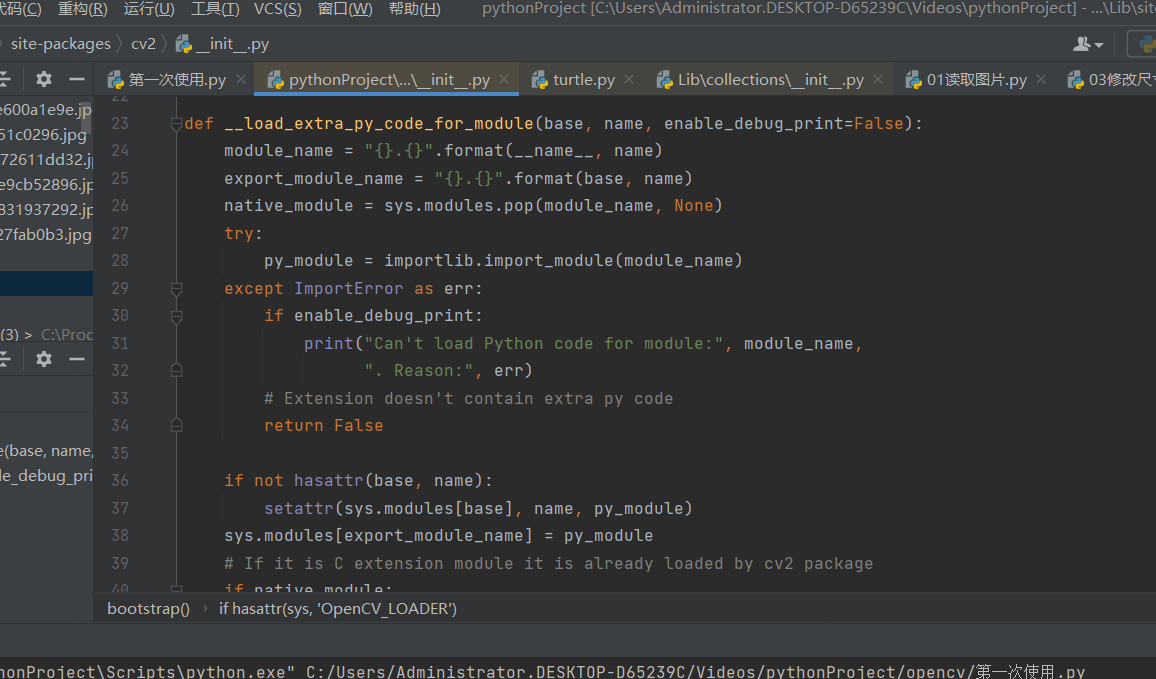
Task: Click Python file icon on 第一次使用.py tab
Action: point(116,80)
